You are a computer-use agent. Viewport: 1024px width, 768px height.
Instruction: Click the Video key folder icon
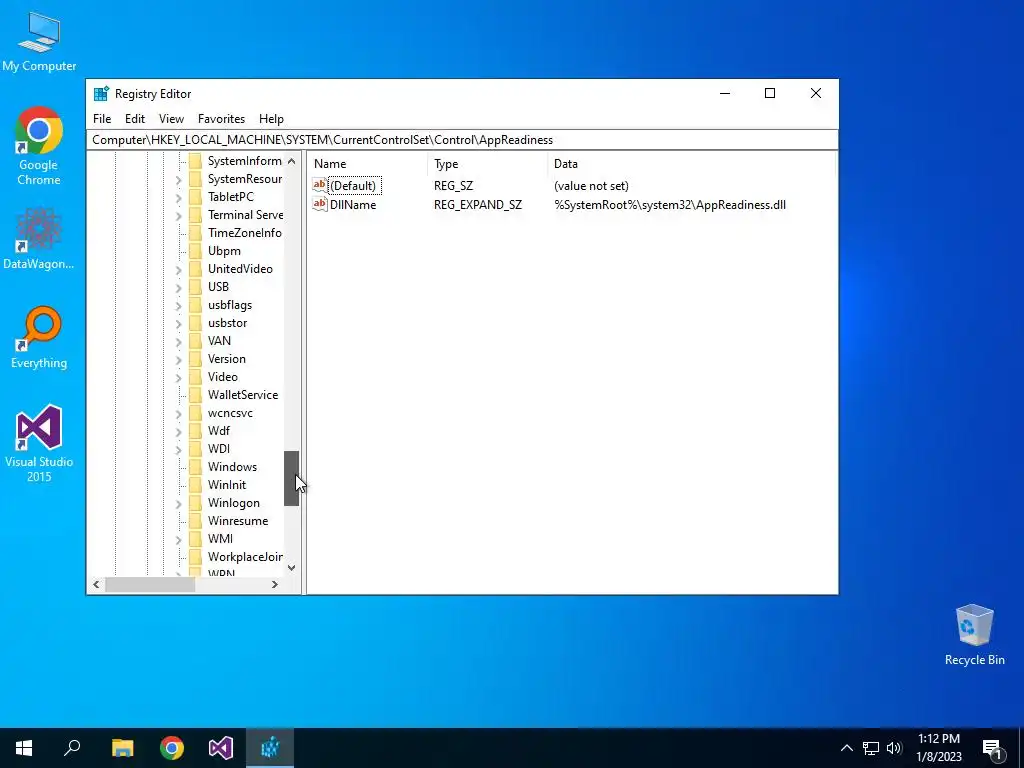click(195, 377)
